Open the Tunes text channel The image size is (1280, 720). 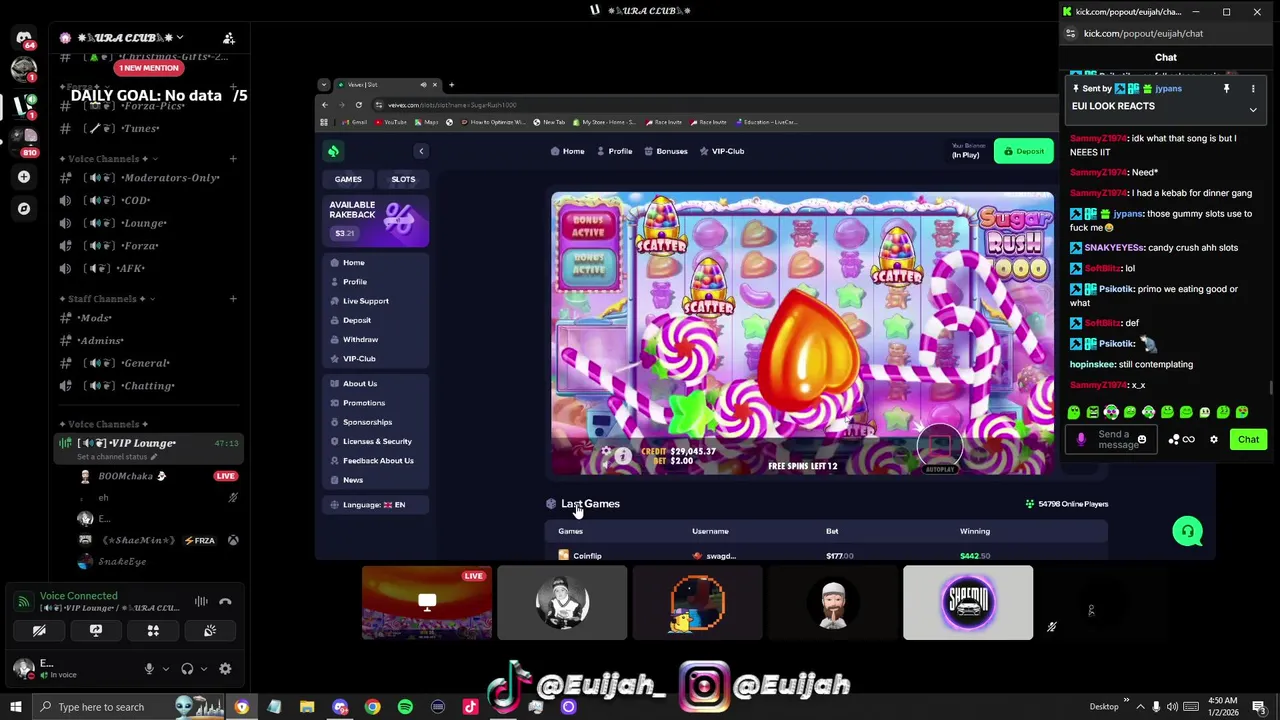click(x=150, y=128)
